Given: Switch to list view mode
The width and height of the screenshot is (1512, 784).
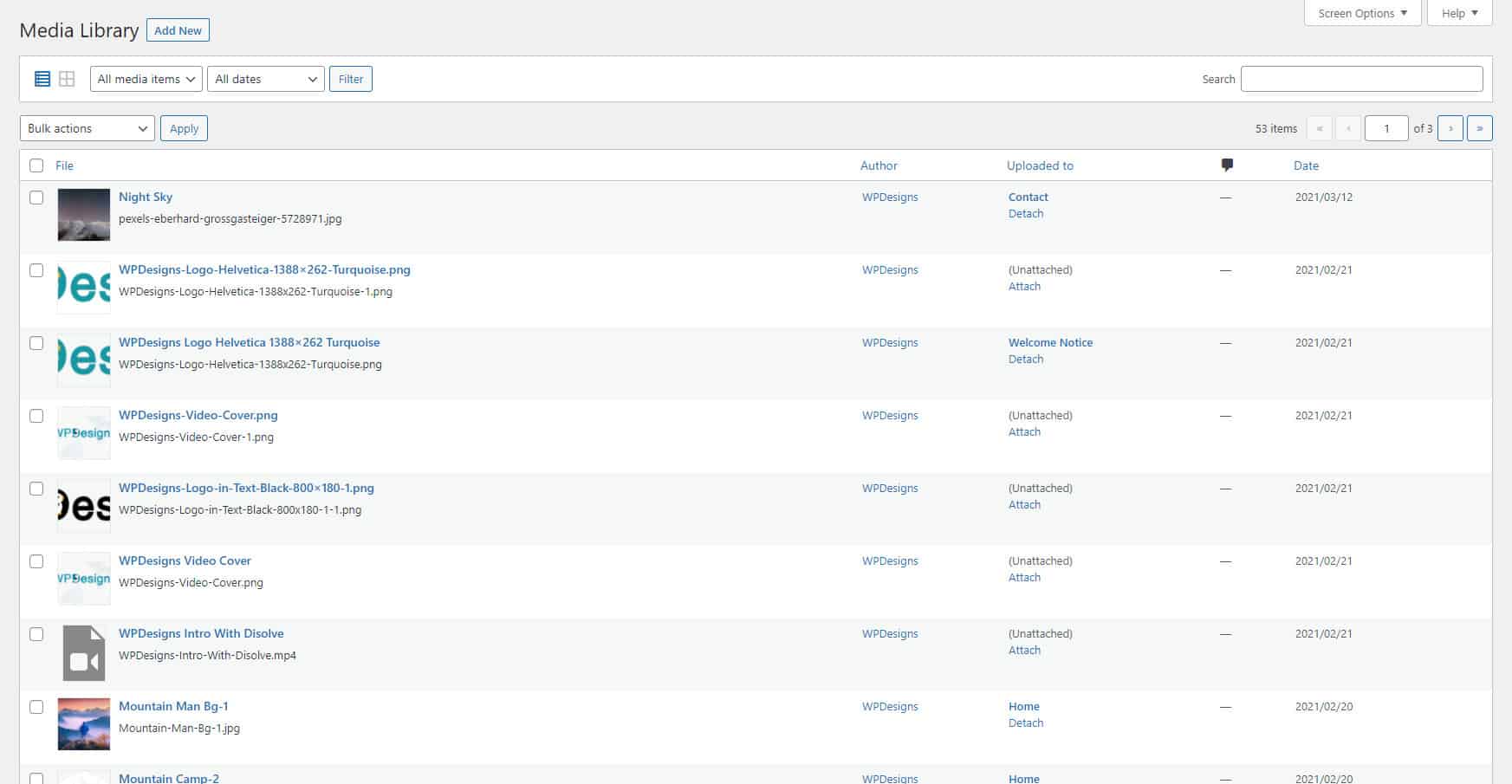Looking at the screenshot, I should [x=42, y=79].
